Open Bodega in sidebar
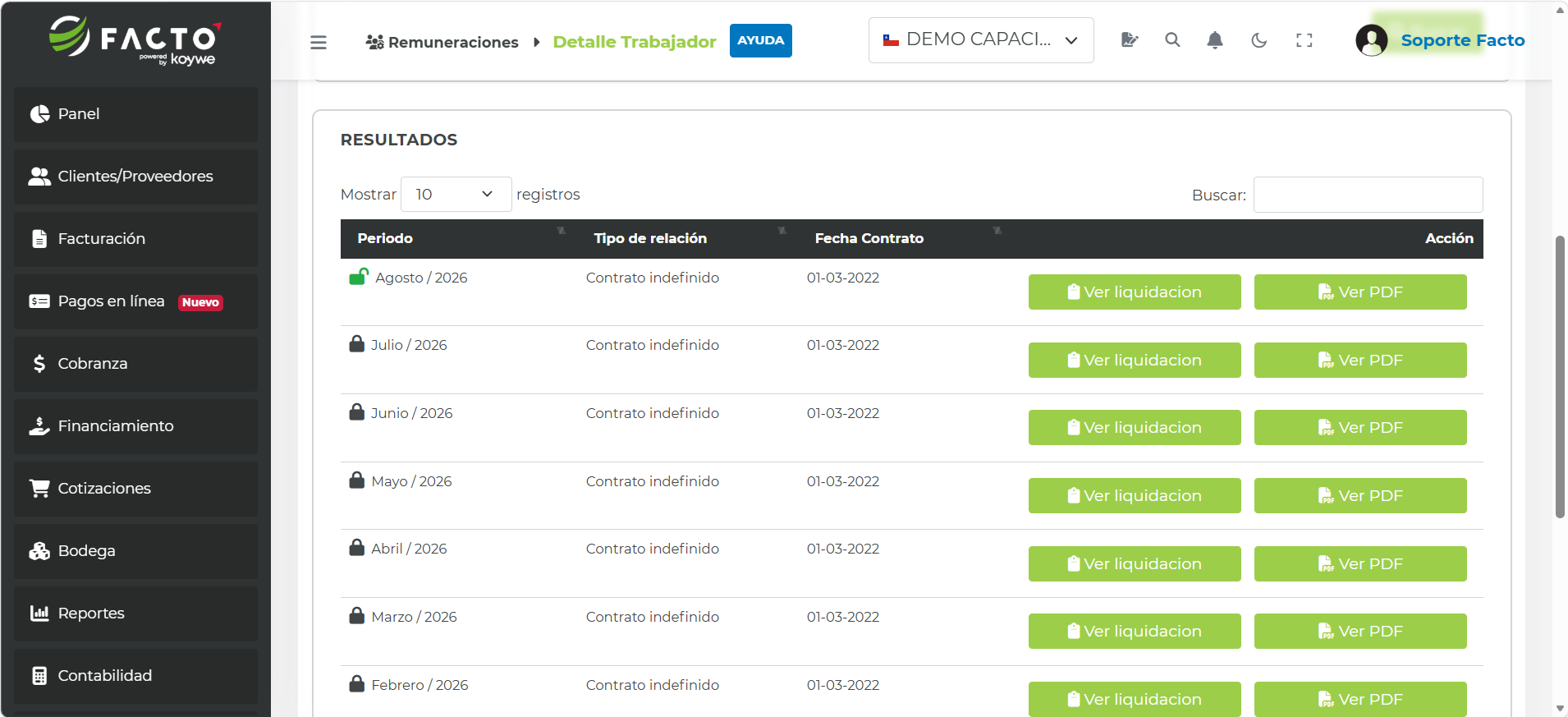 point(135,551)
